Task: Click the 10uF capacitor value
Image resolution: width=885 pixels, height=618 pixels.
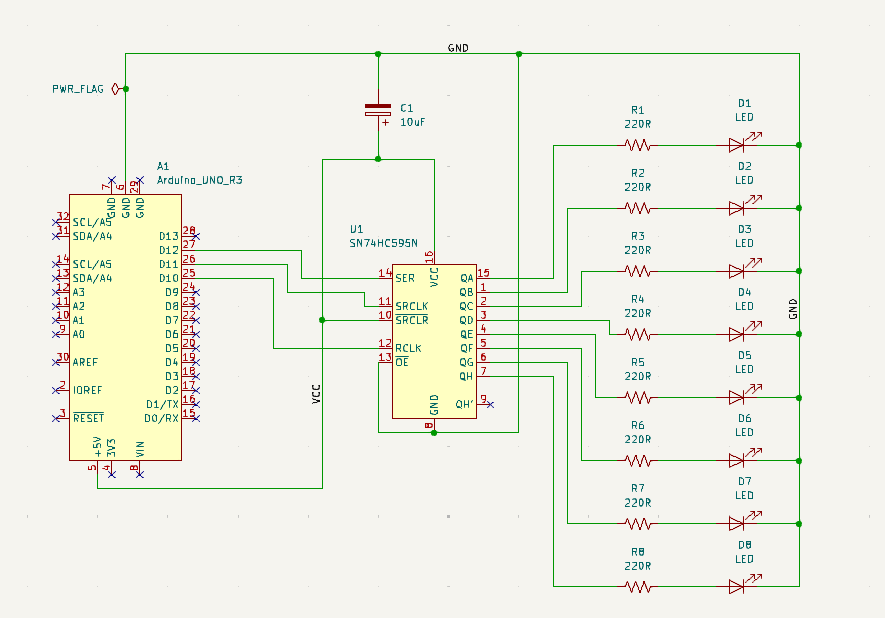Action: (x=413, y=122)
